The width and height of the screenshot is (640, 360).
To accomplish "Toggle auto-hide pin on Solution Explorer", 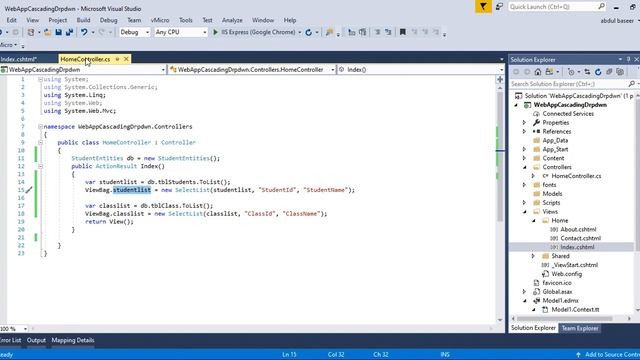I will pos(628,60).
